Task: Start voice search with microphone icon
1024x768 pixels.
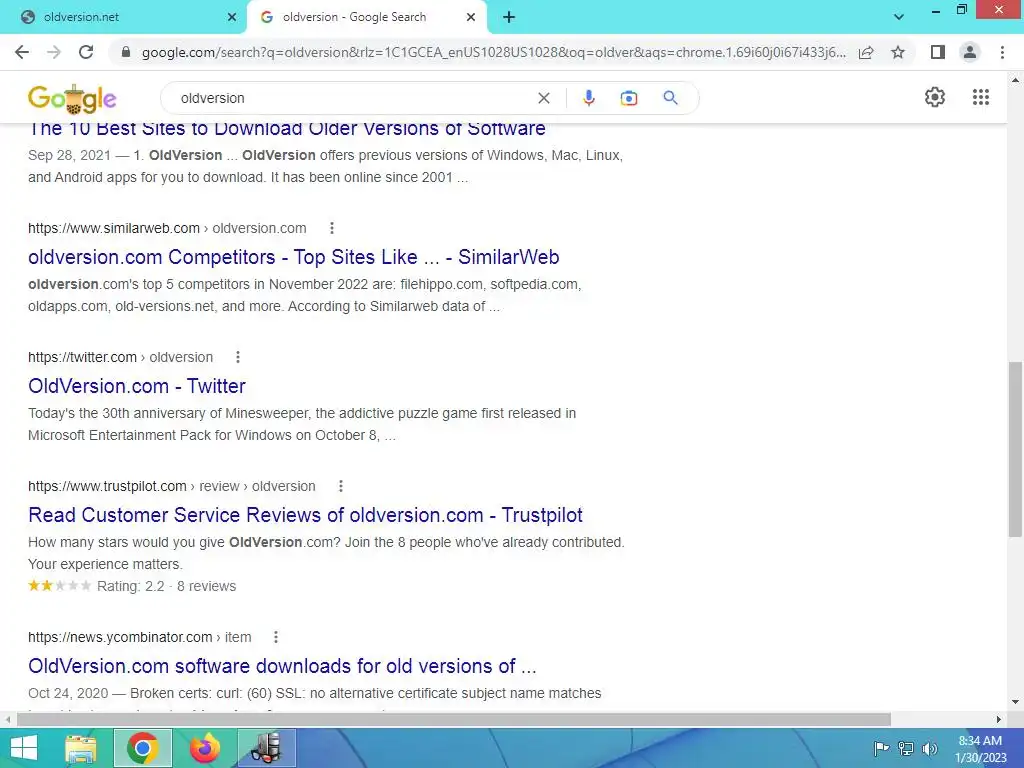Action: (588, 98)
